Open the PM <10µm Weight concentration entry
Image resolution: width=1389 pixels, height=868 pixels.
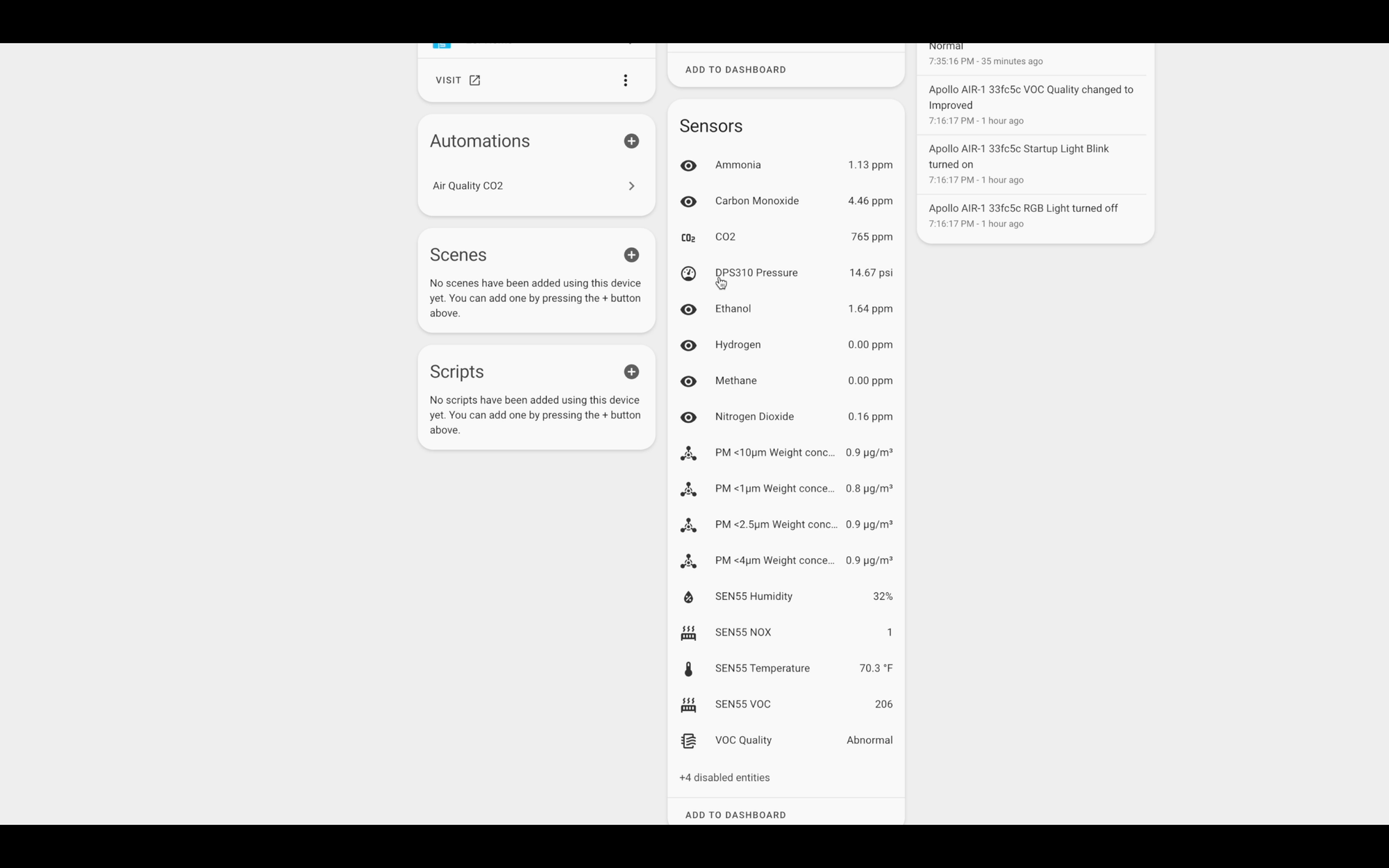tap(774, 453)
